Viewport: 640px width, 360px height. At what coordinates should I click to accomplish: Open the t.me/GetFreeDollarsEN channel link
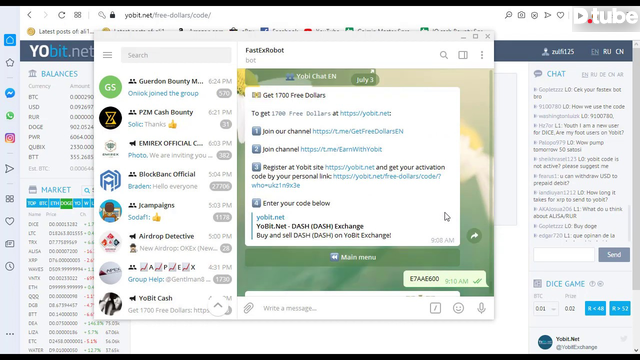click(x=358, y=131)
